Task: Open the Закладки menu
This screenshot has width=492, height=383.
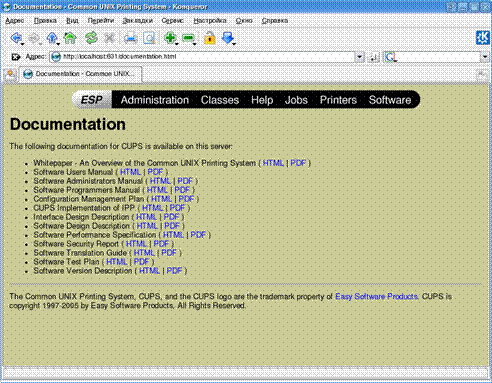Action: coord(137,21)
